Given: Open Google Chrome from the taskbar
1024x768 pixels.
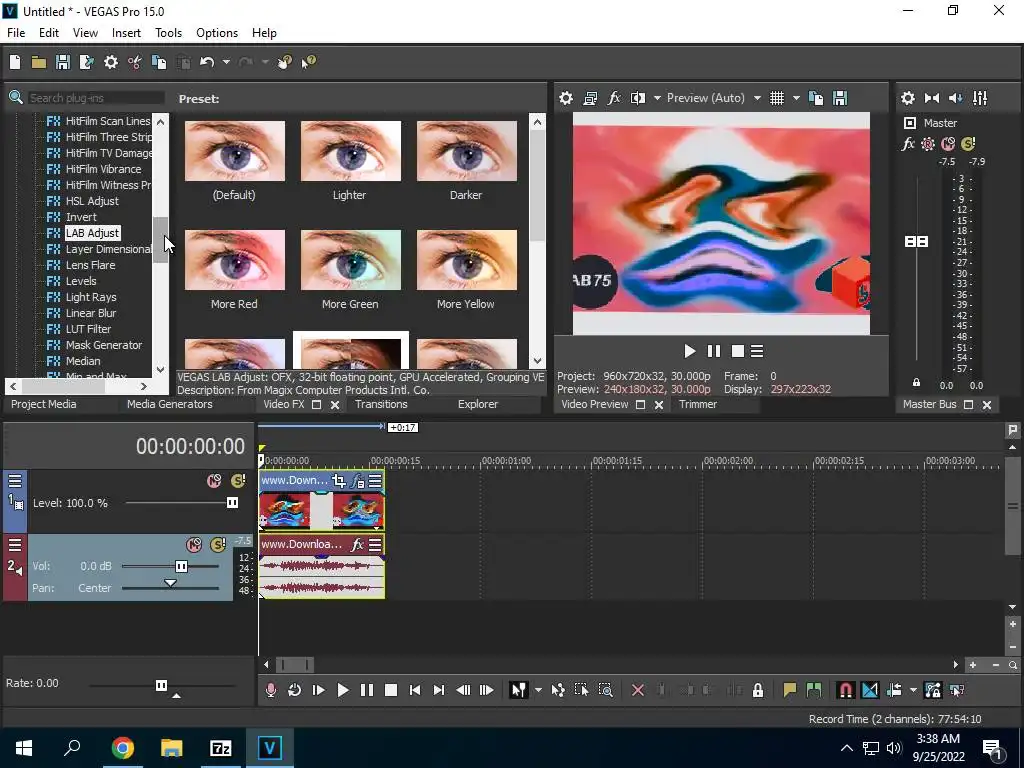Looking at the screenshot, I should (x=122, y=748).
